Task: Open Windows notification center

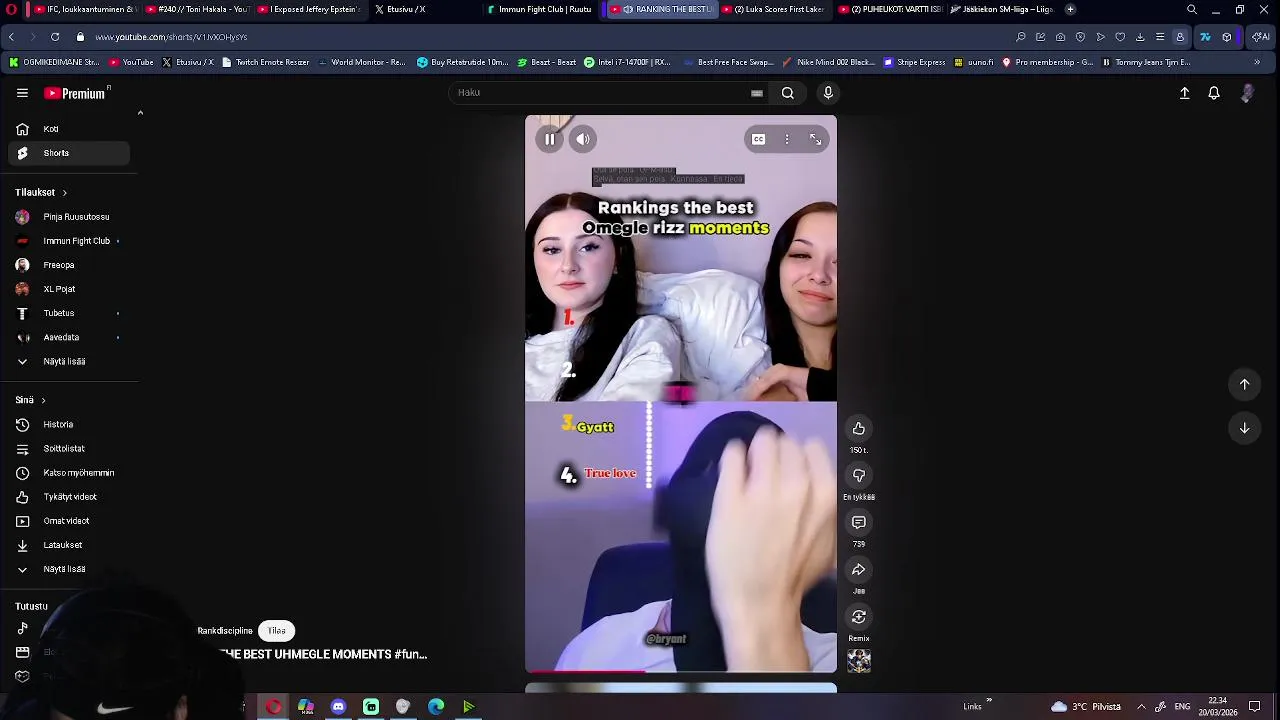Action: [1254, 707]
